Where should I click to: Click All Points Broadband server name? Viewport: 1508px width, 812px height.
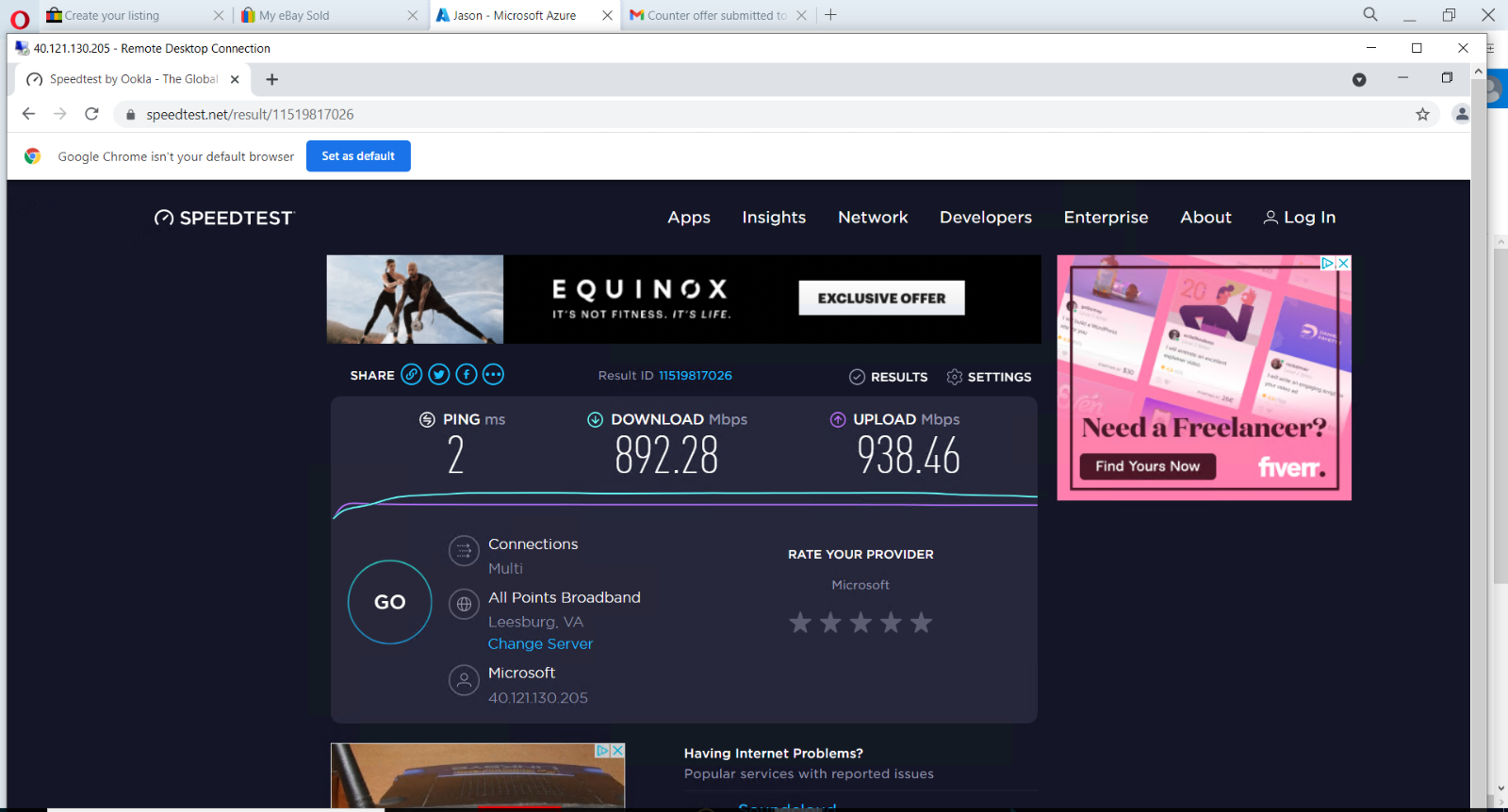pos(565,597)
